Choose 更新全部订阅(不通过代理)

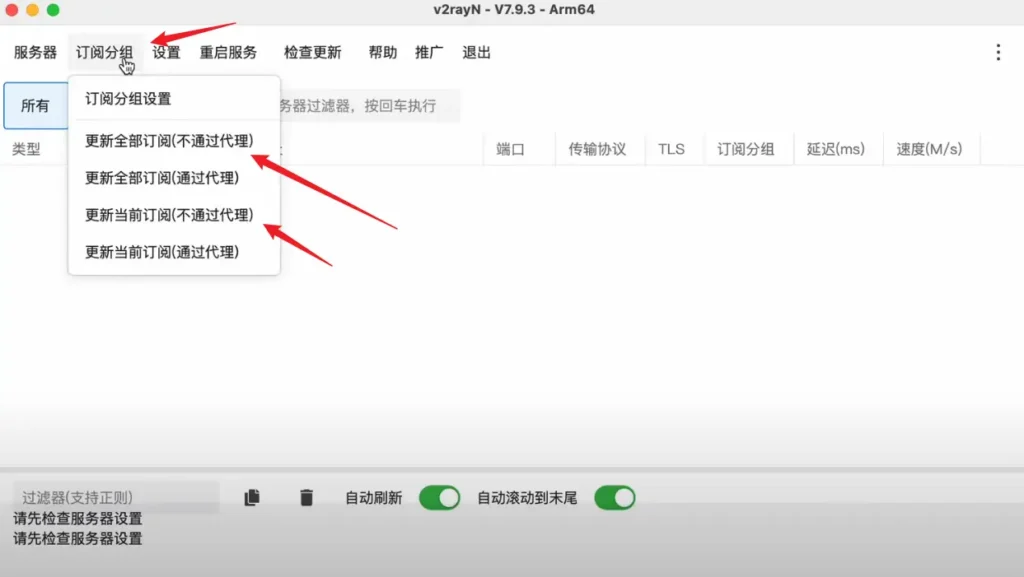pyautogui.click(x=168, y=141)
